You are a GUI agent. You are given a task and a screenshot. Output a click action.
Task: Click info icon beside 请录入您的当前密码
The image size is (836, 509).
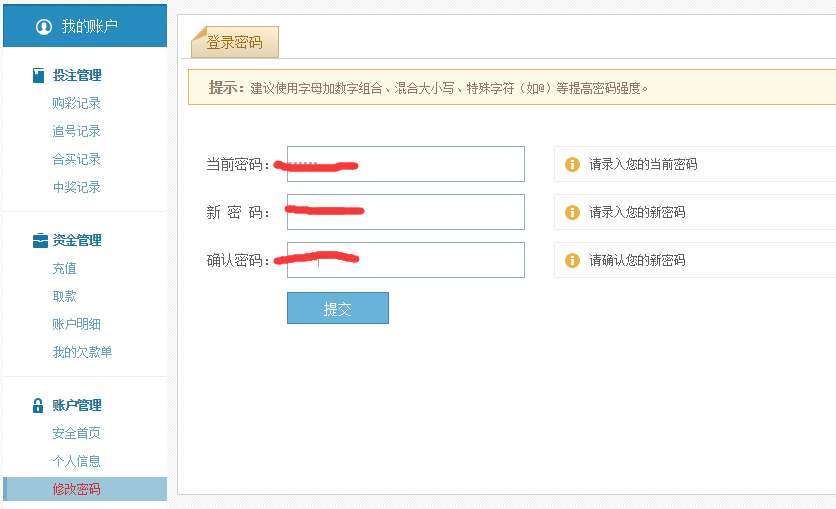pos(572,164)
